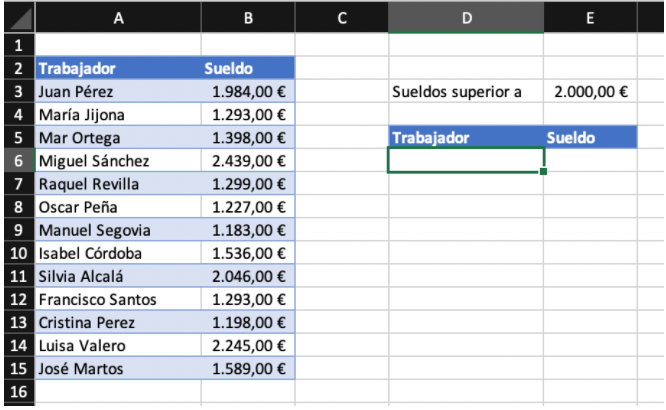Viewport: 666px width, 410px height.
Task: Select highlighted column D header
Action: [x=466, y=18]
